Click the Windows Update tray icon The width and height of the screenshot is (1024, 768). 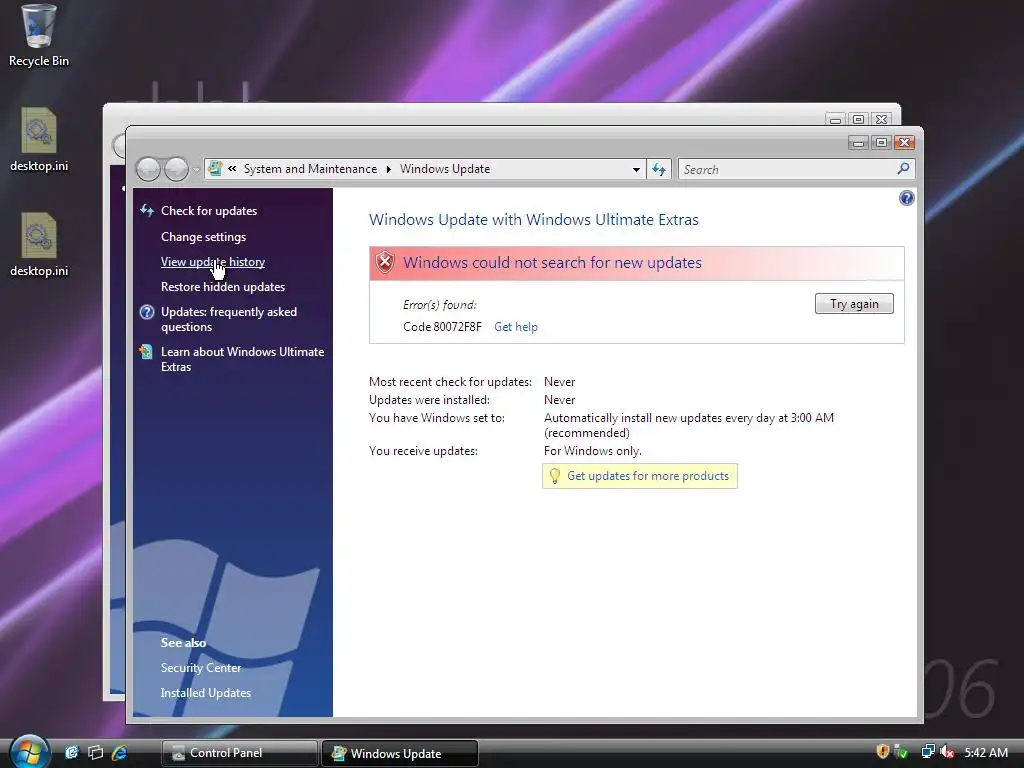901,752
